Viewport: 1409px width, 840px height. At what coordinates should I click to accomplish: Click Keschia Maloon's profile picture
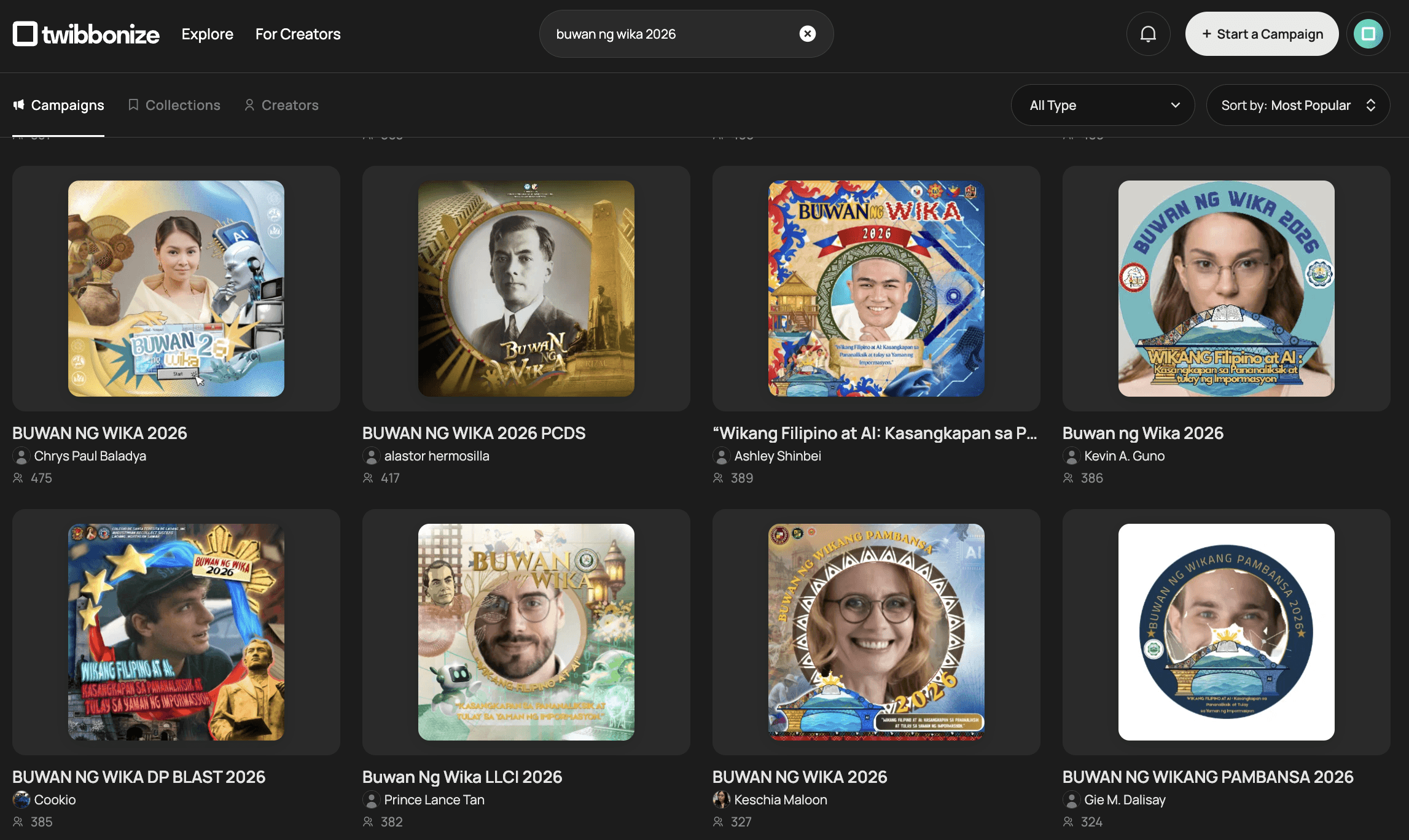coord(721,799)
